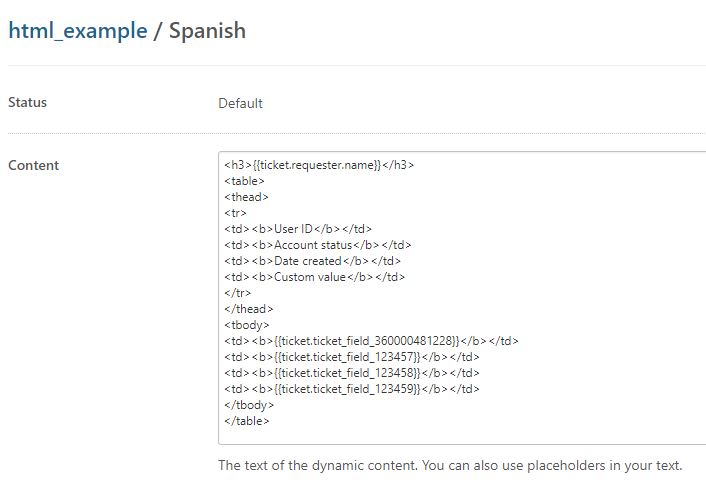This screenshot has height=490, width=706.
Task: Open the html_example breadcrumb link
Action: pos(78,31)
